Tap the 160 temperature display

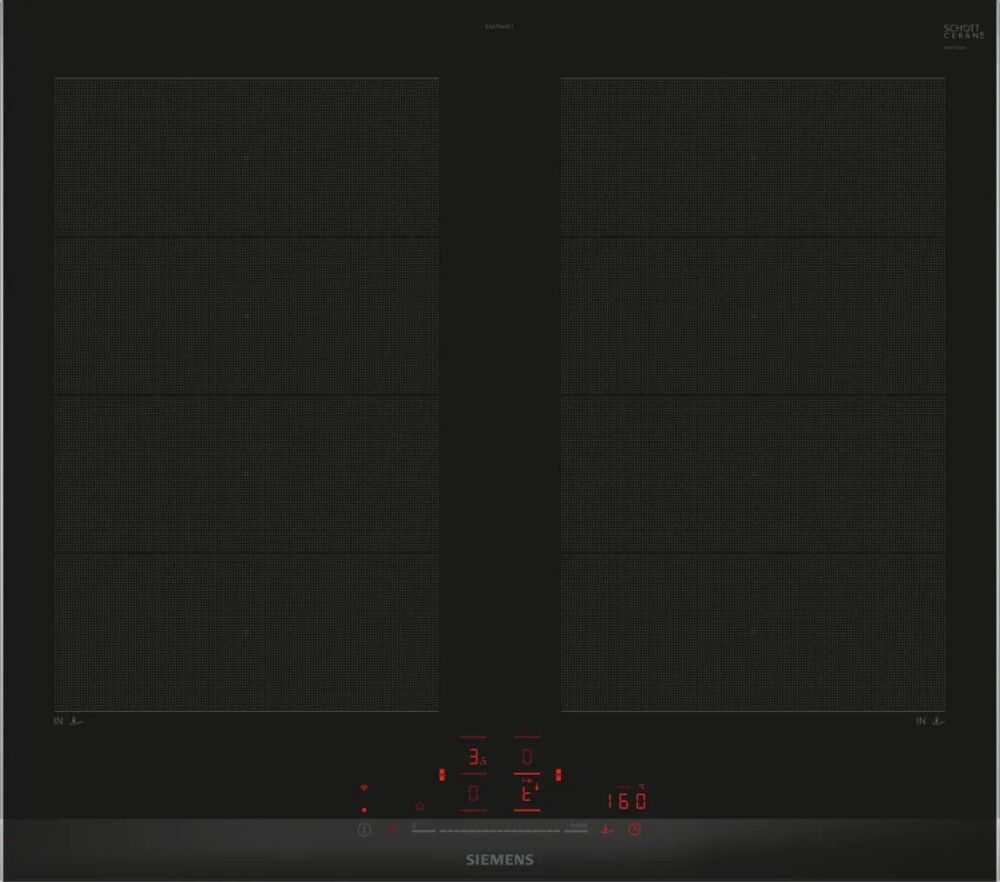click(627, 801)
